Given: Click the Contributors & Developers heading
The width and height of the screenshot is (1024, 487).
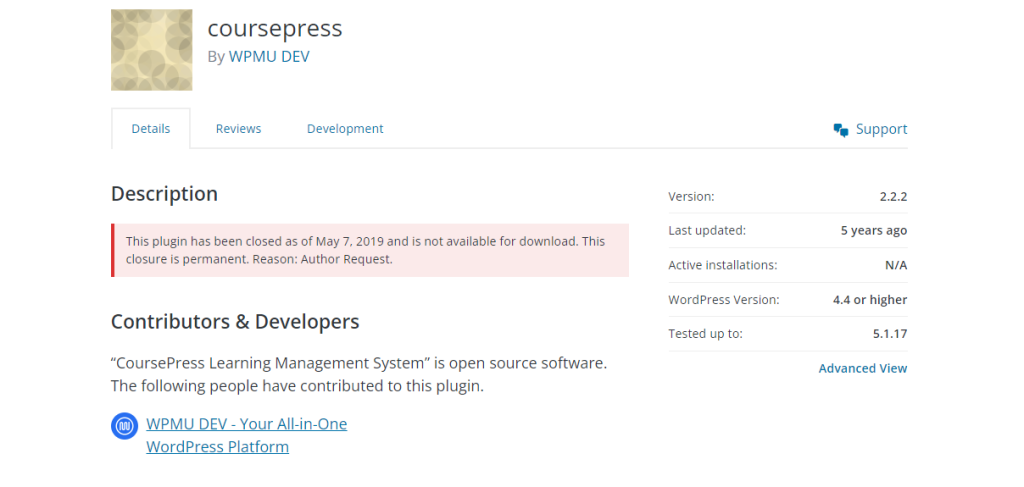Looking at the screenshot, I should [x=235, y=322].
